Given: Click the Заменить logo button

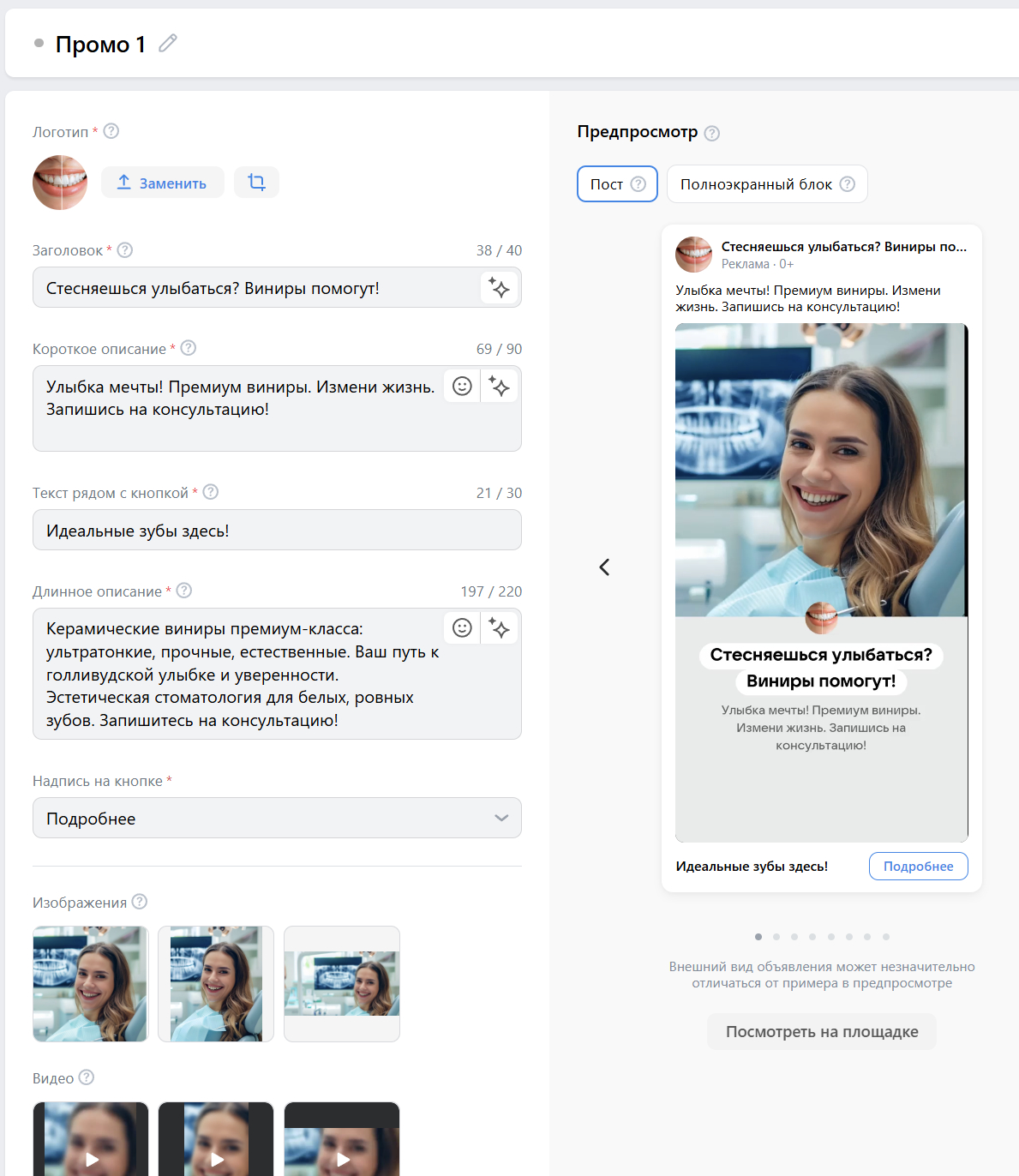Looking at the screenshot, I should coord(163,183).
